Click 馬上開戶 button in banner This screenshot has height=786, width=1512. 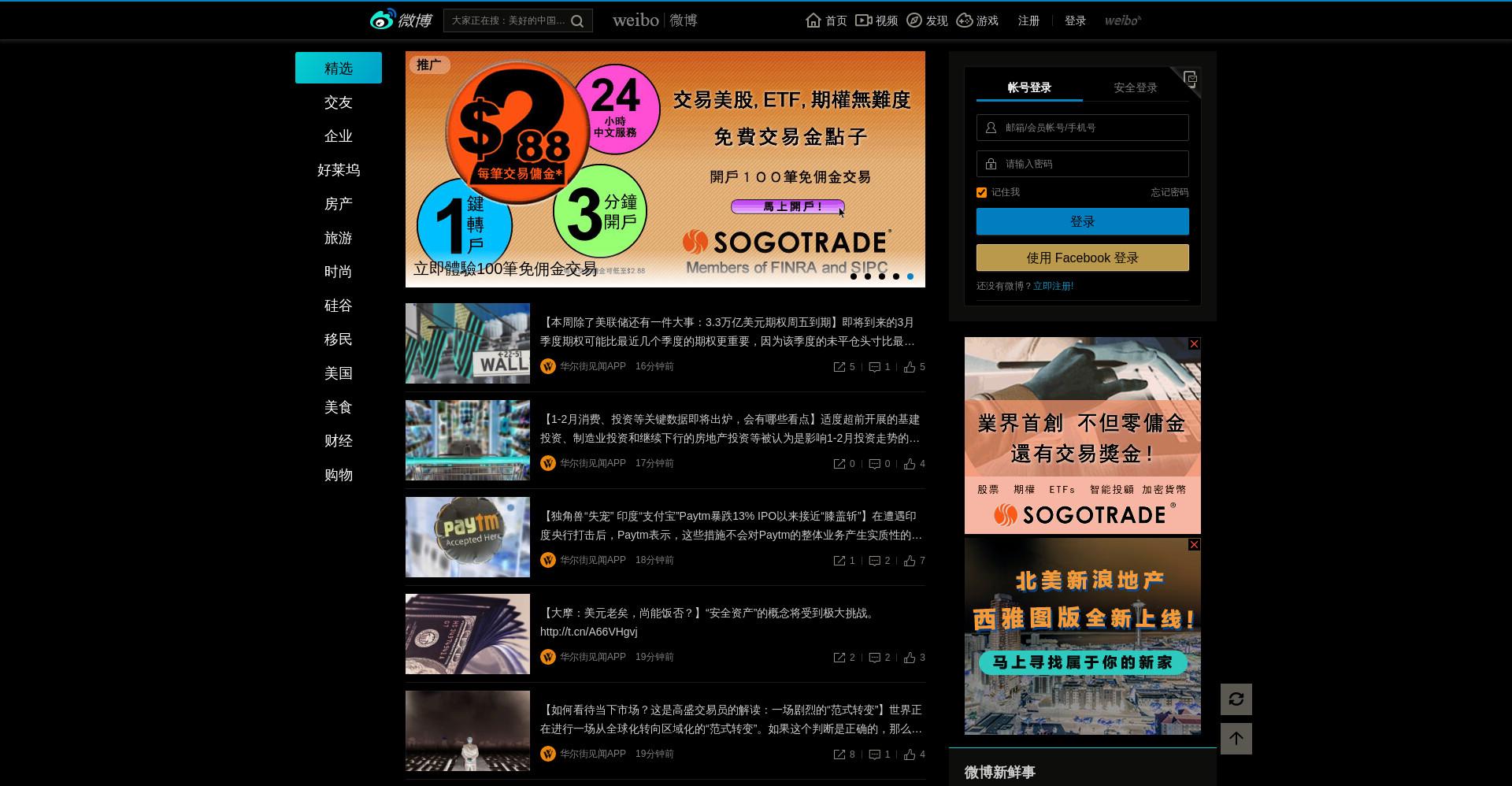click(x=787, y=206)
